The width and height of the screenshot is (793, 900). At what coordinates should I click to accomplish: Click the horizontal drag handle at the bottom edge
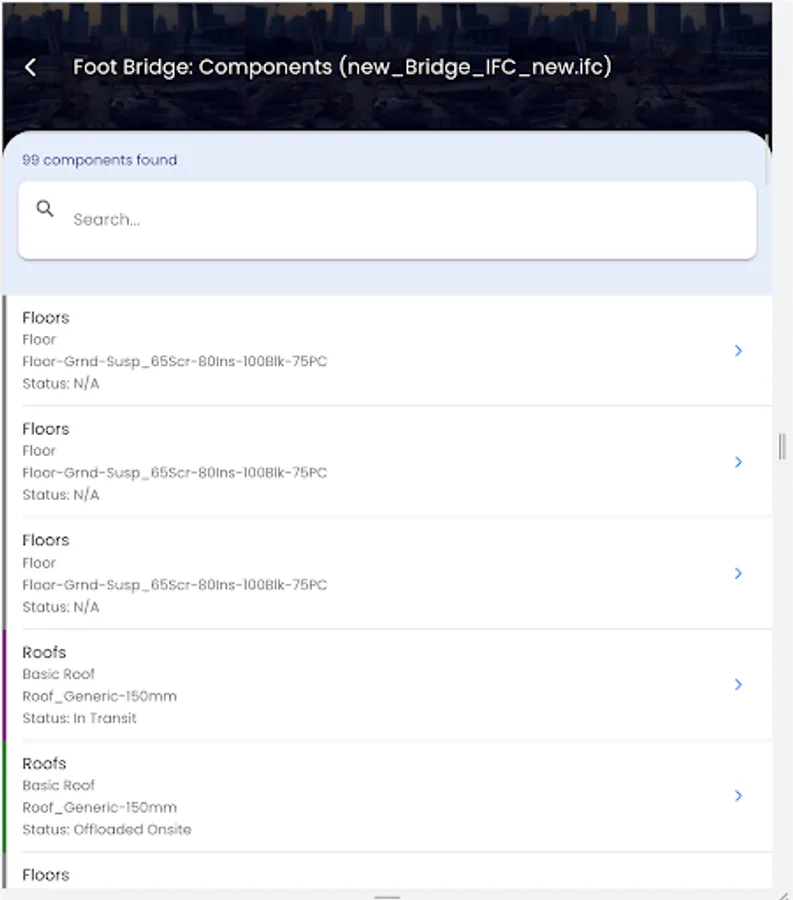pyautogui.click(x=387, y=896)
